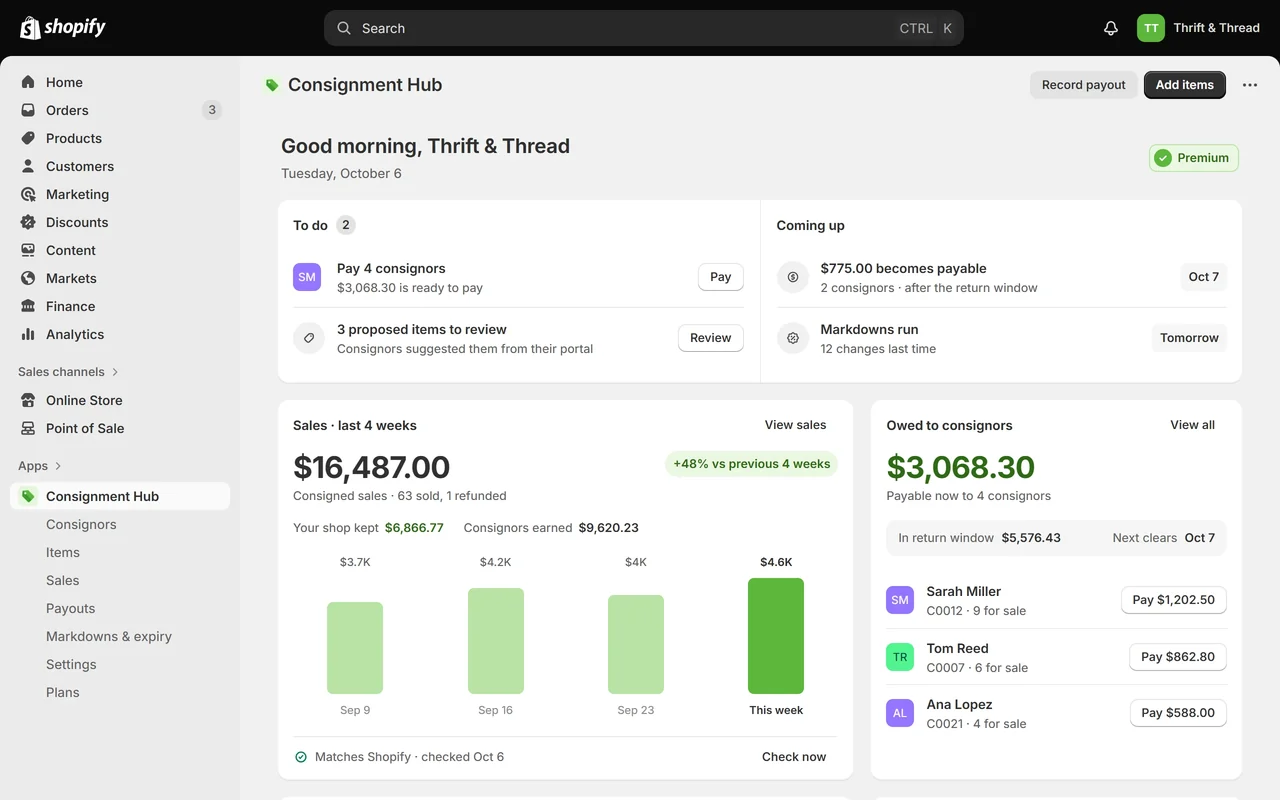The height and width of the screenshot is (800, 1280).
Task: Click the Customers person icon
Action: coord(28,166)
